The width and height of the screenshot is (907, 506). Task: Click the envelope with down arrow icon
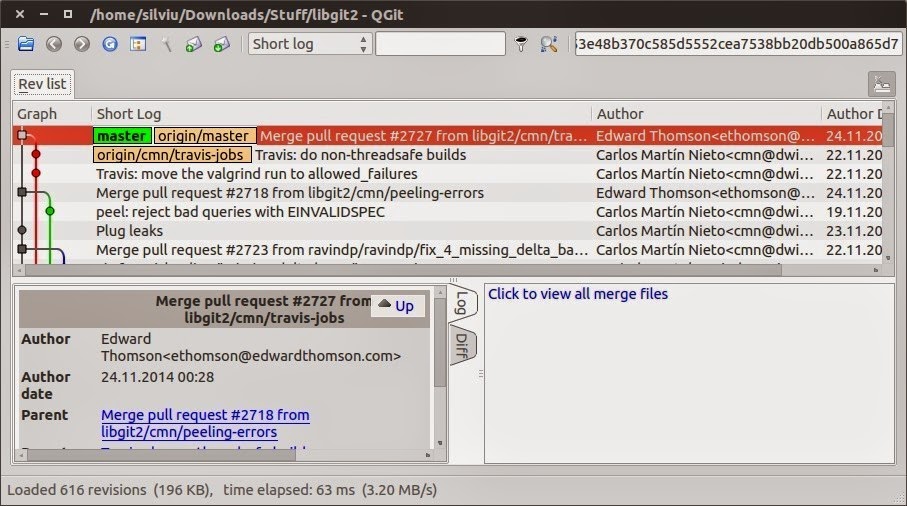click(222, 44)
